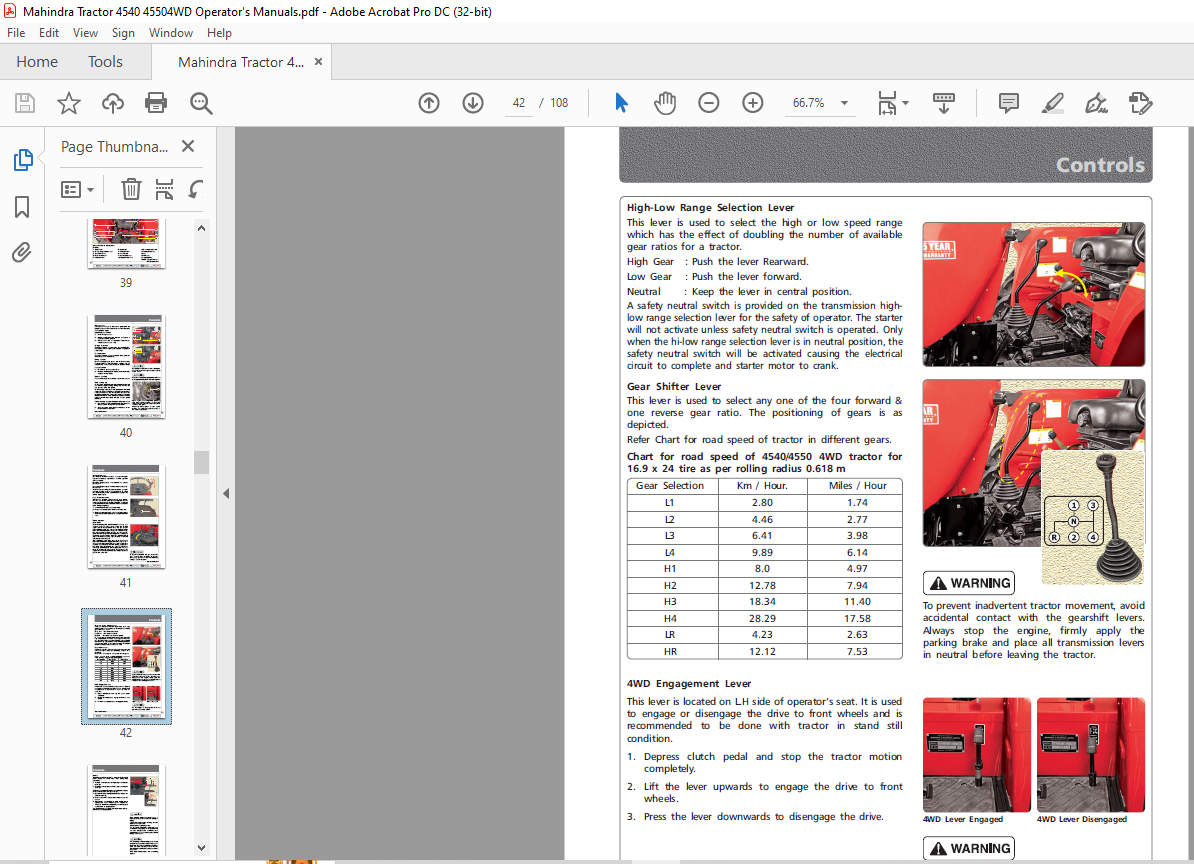Select the thumbnail below page 42
Image resolution: width=1194 pixels, height=864 pixels.
126,810
